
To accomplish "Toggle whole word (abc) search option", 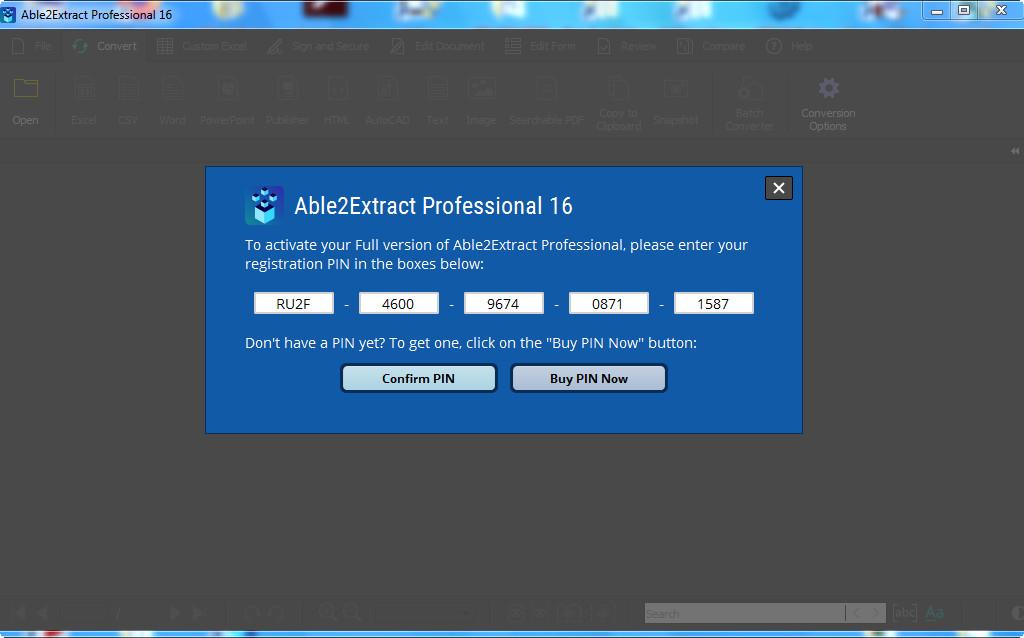I will (904, 613).
